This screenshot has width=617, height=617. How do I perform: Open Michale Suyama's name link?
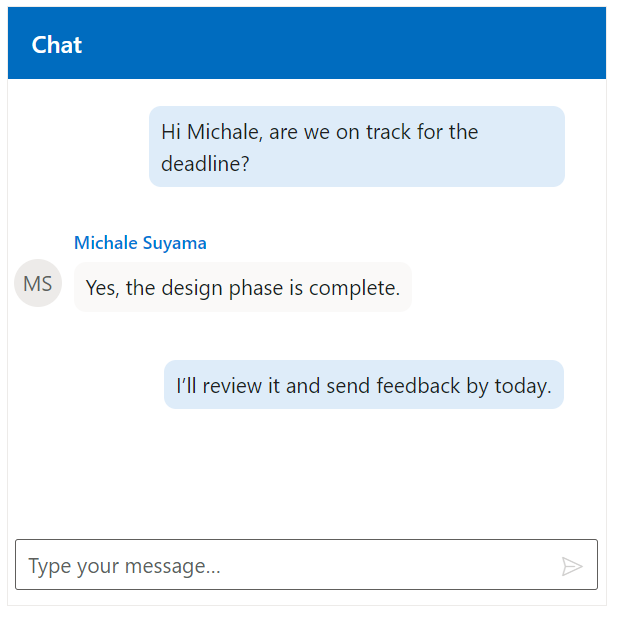[x=140, y=243]
